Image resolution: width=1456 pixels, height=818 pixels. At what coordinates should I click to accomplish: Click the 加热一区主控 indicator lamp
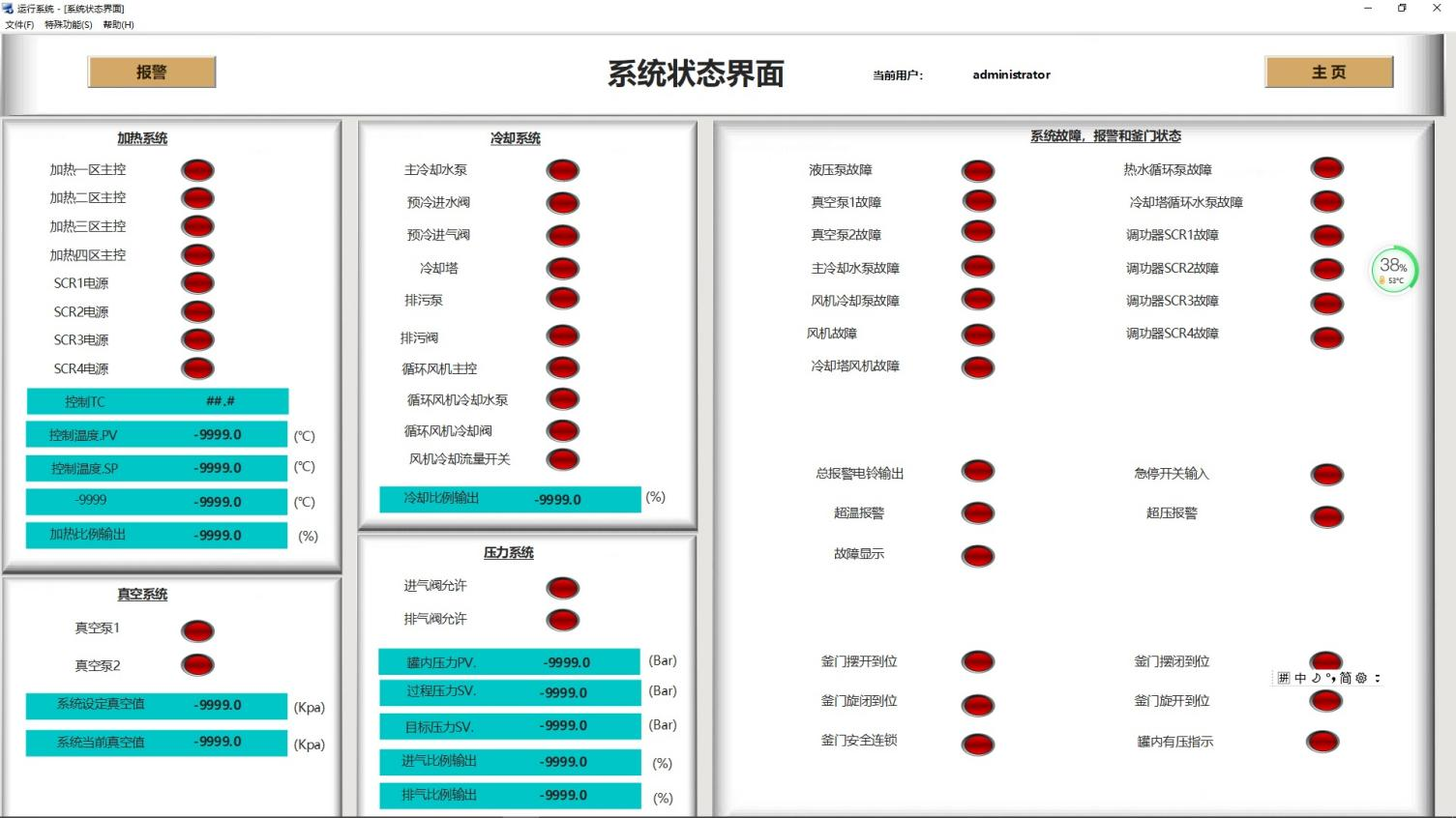(196, 169)
